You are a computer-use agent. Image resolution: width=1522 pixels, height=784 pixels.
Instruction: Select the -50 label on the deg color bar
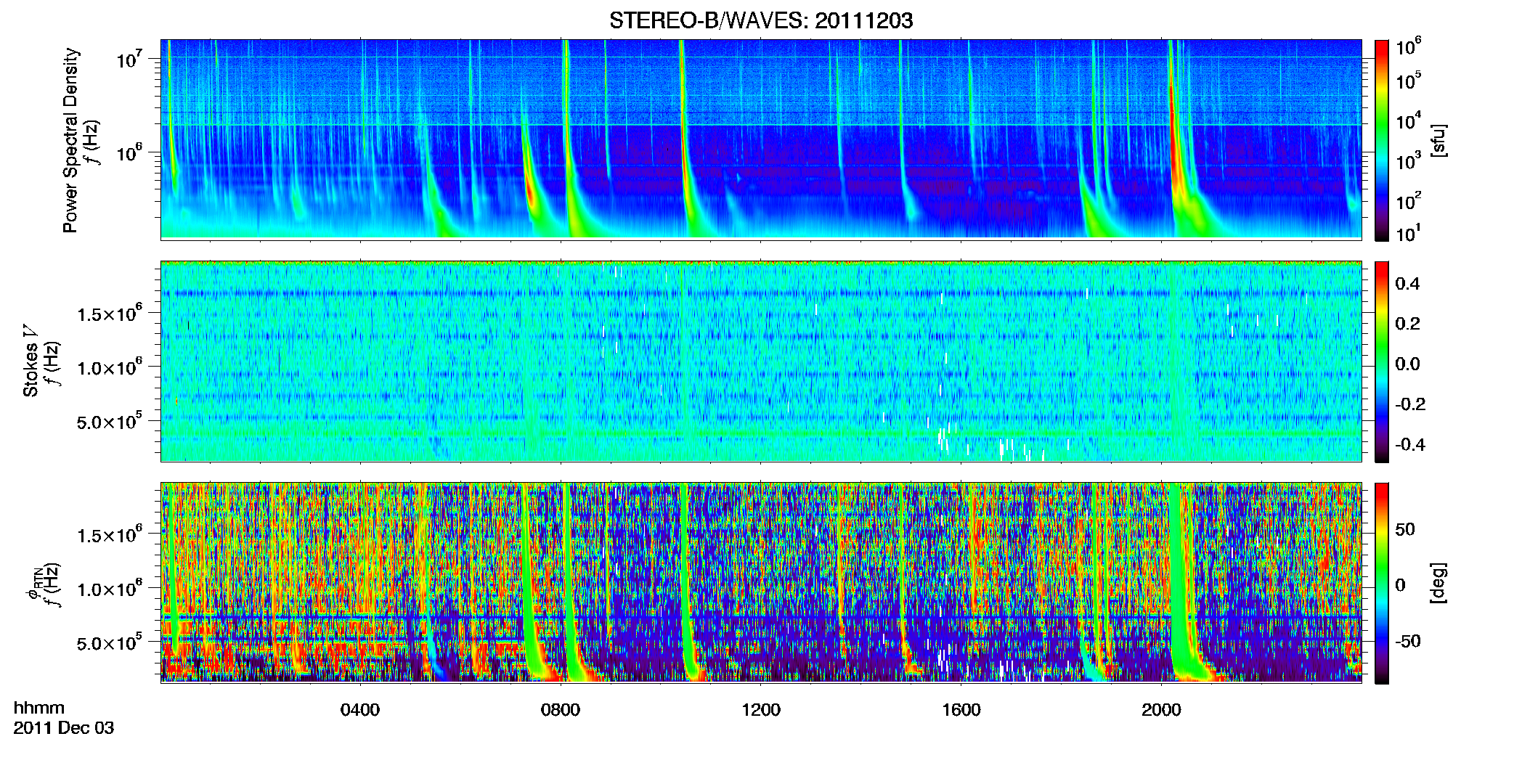[1407, 641]
